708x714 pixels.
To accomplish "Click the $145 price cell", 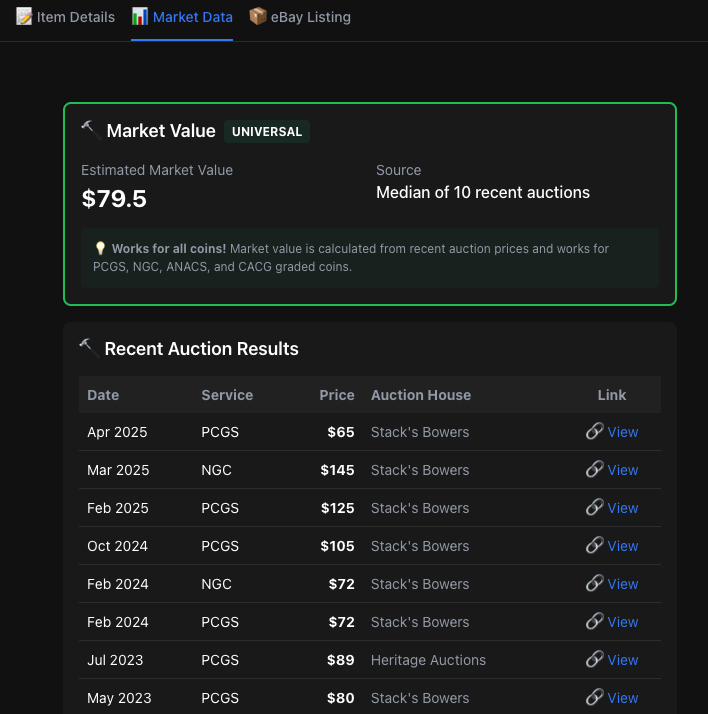I will pyautogui.click(x=337, y=470).
